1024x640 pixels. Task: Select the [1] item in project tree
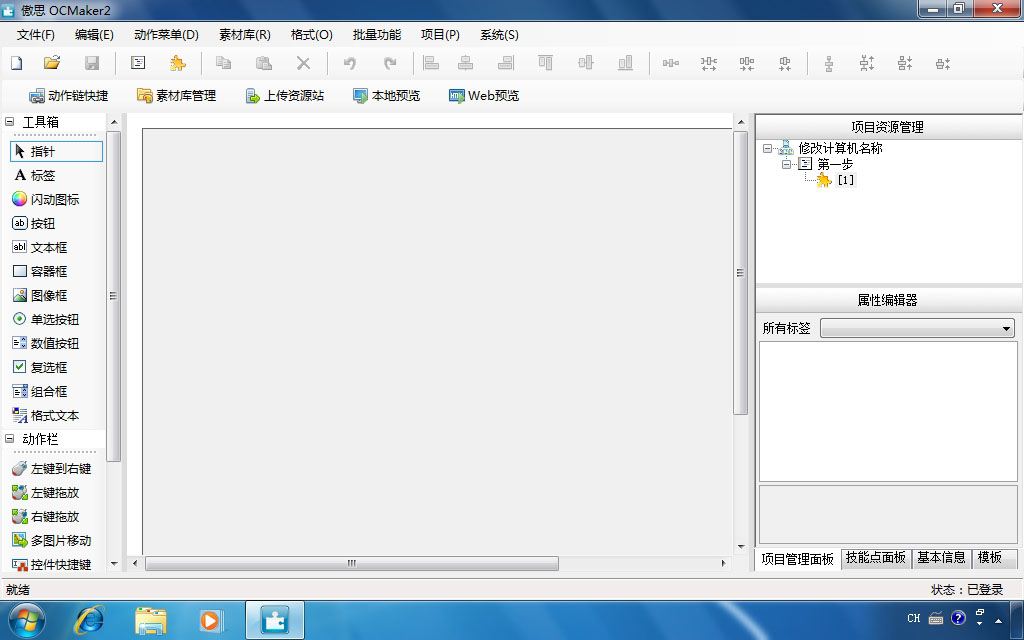[x=846, y=180]
